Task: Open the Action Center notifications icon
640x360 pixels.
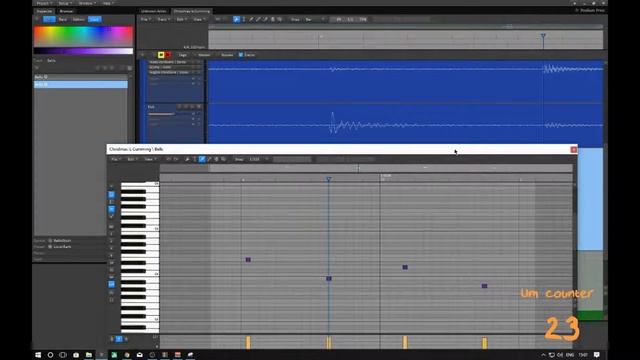Action: tap(597, 355)
